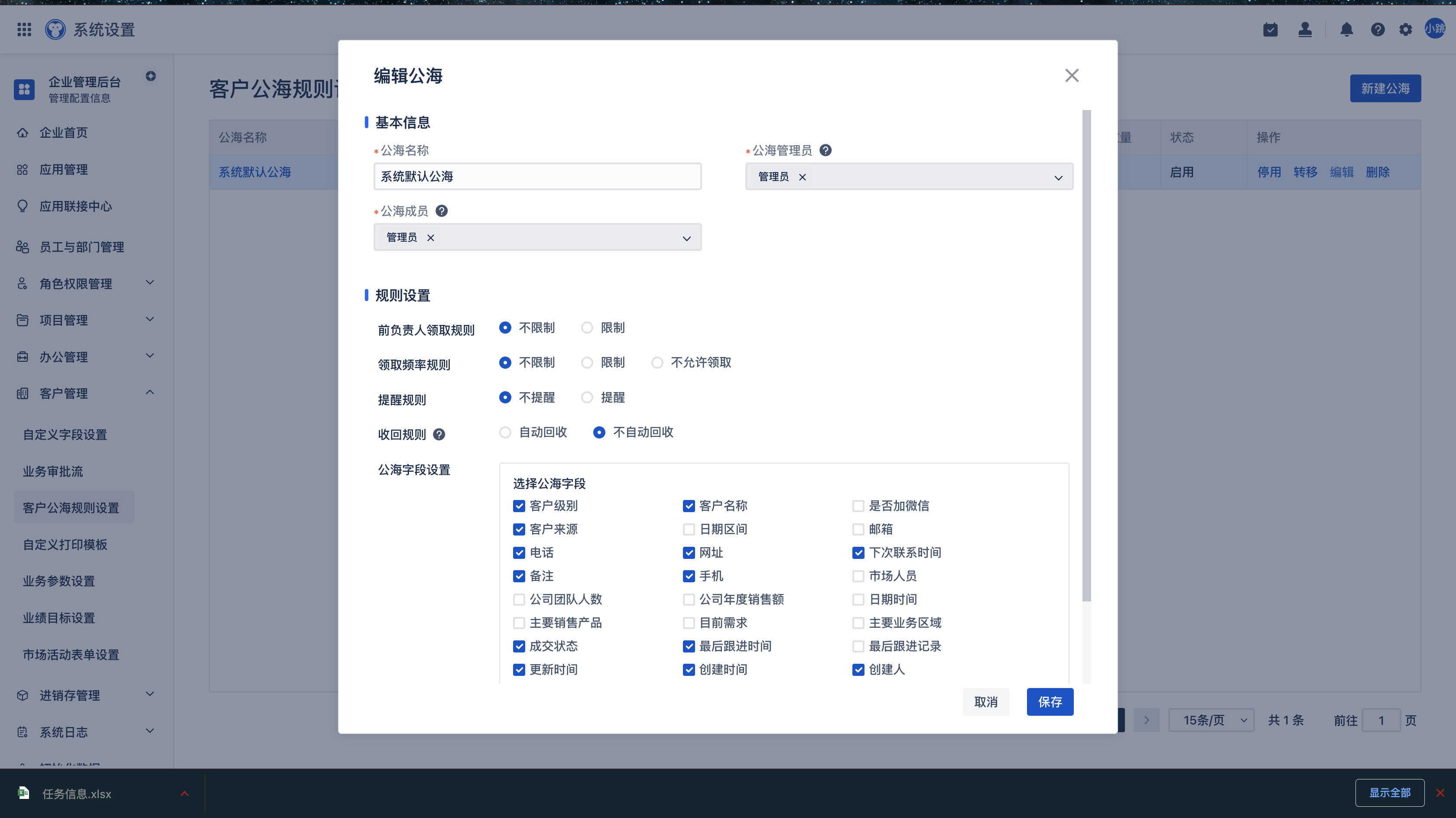1456x818 pixels.
Task: Check the 是否加微信 field checkbox
Action: coord(858,506)
